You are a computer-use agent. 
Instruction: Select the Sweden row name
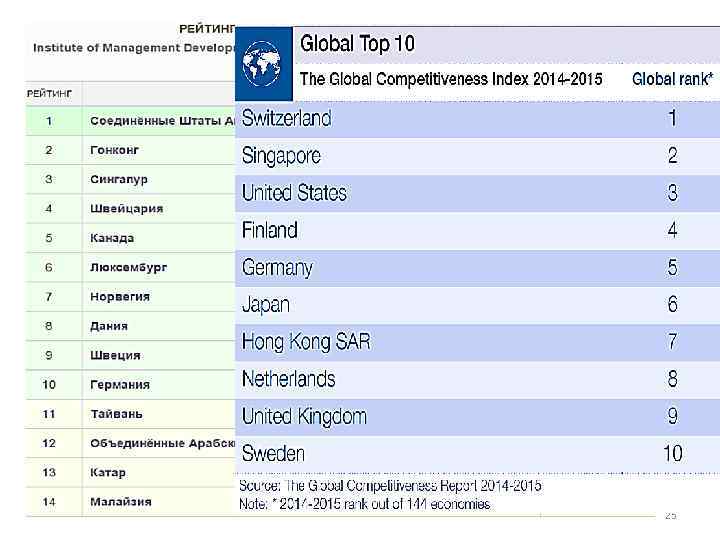point(273,454)
